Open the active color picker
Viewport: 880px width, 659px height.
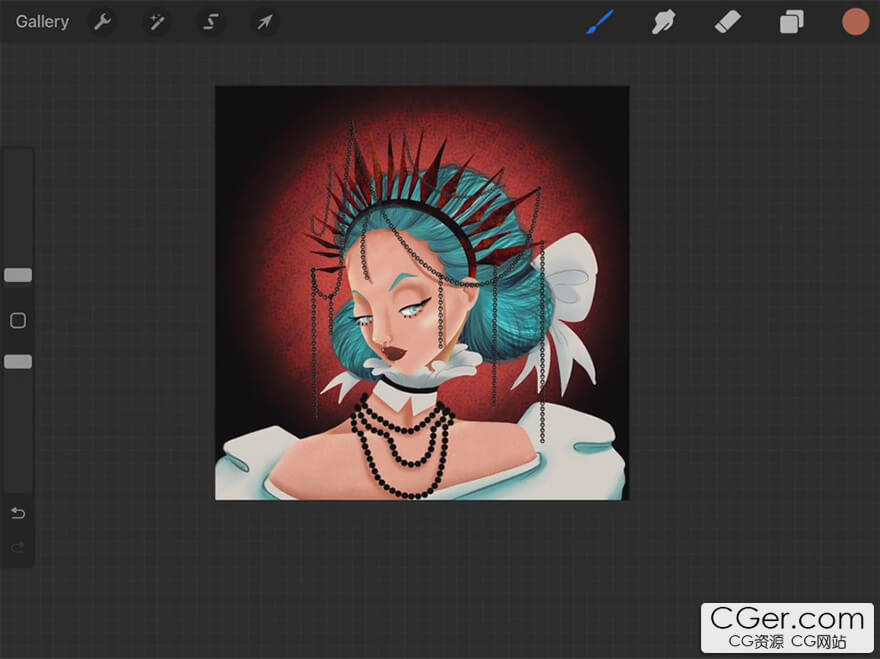coord(855,22)
